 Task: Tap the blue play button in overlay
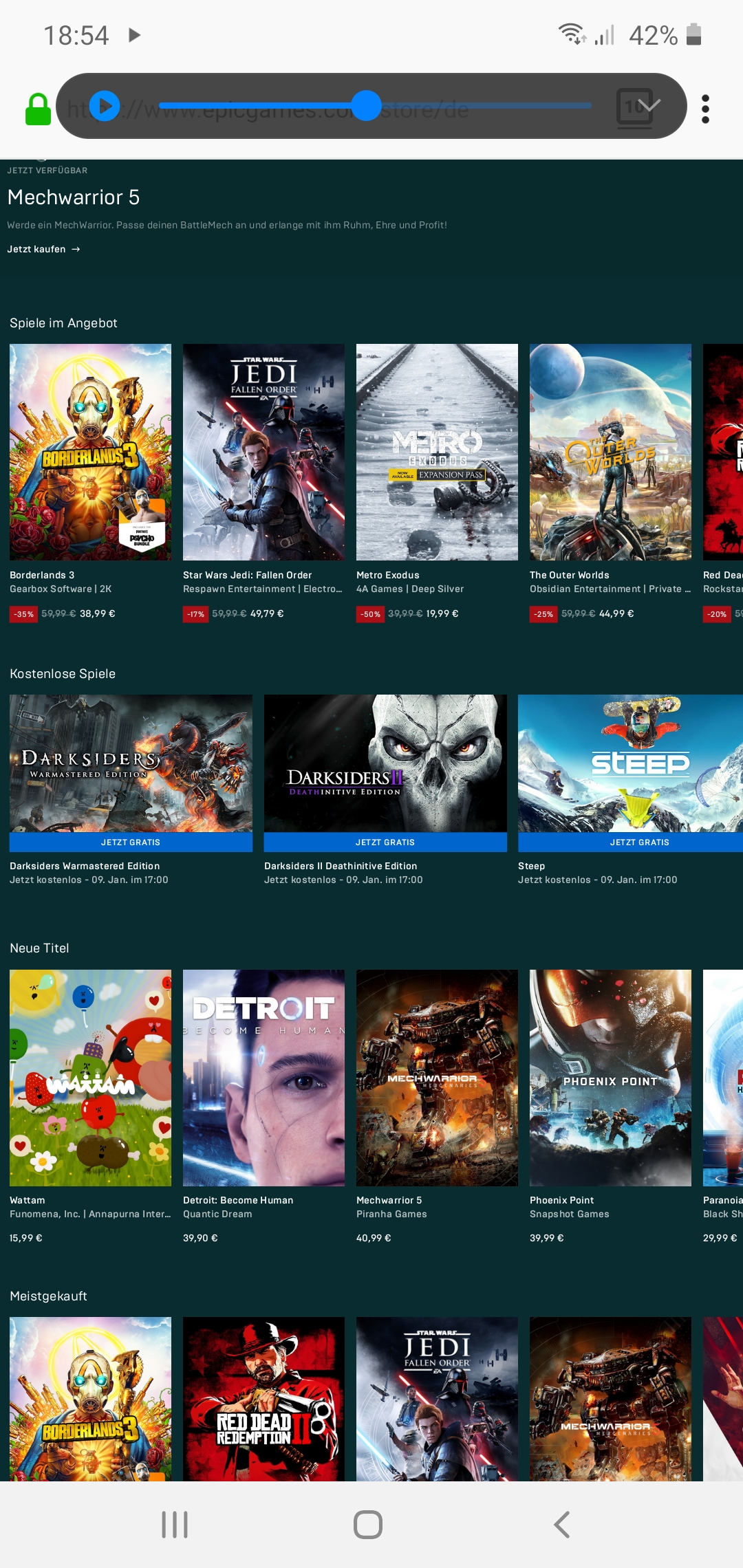click(x=105, y=106)
